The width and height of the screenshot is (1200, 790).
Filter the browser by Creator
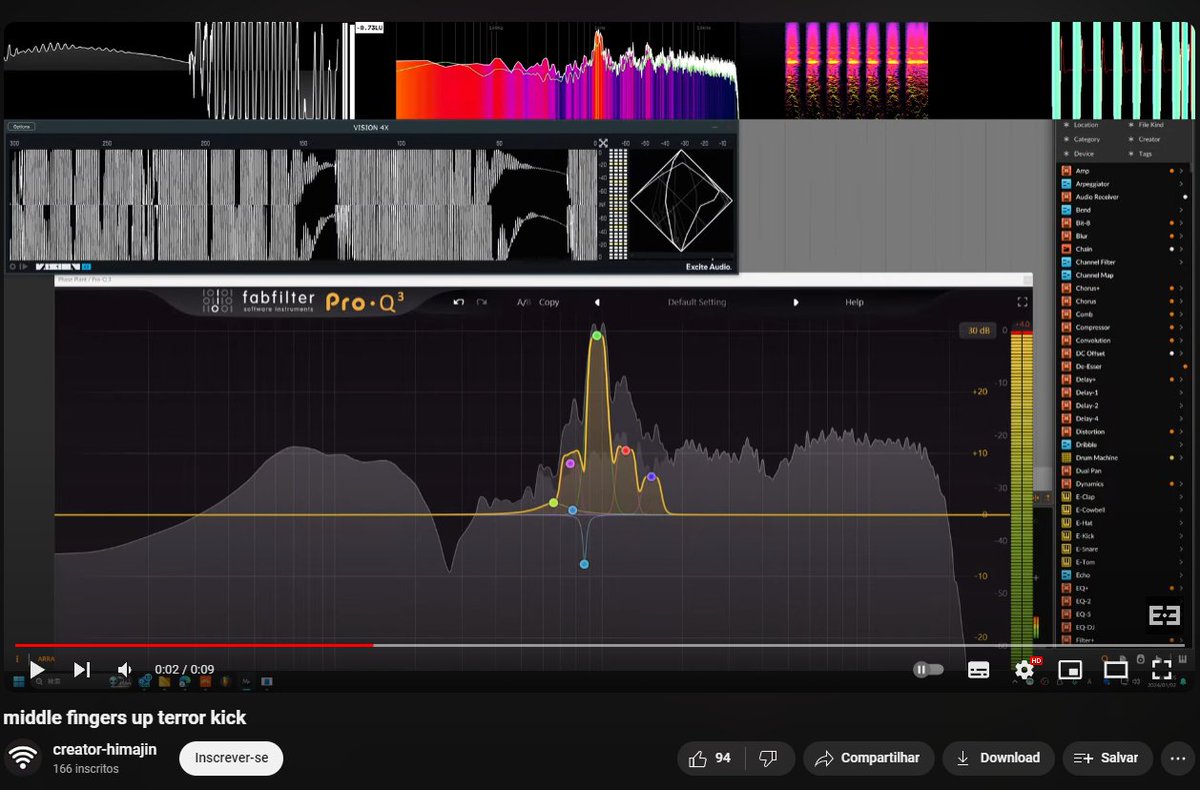(1144, 139)
